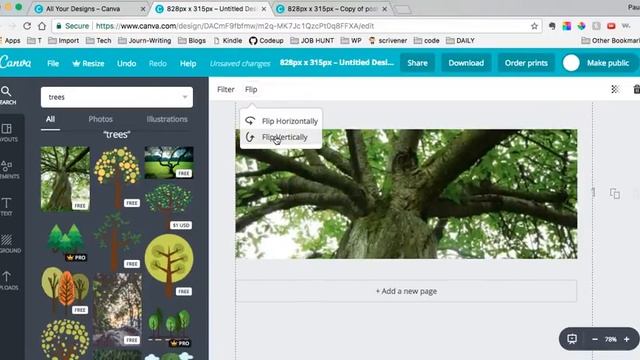Open the File menu
640x360 pixels.
(53, 63)
